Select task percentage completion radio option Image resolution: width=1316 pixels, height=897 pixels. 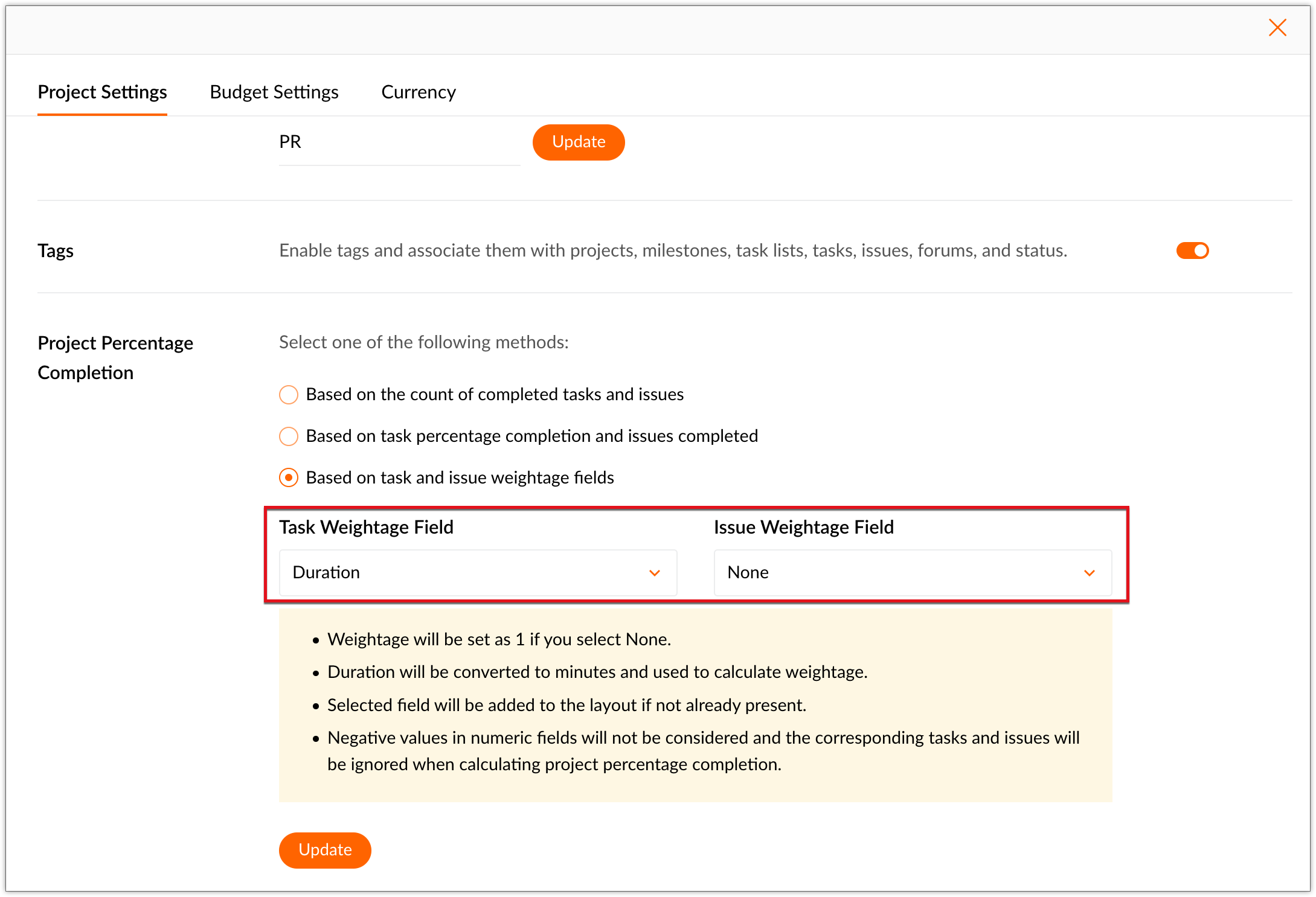[x=289, y=436]
